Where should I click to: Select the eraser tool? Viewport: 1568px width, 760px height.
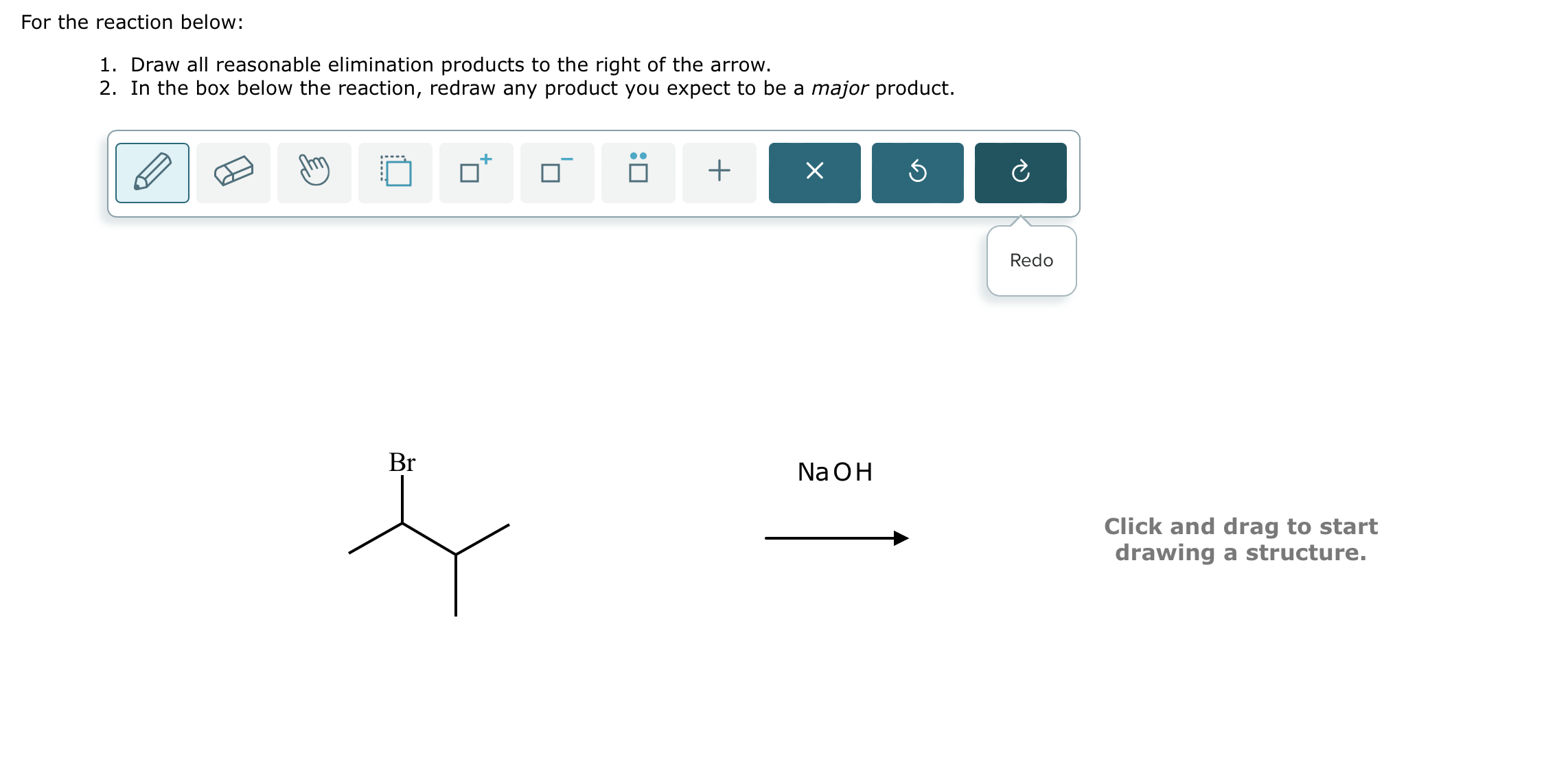click(233, 172)
